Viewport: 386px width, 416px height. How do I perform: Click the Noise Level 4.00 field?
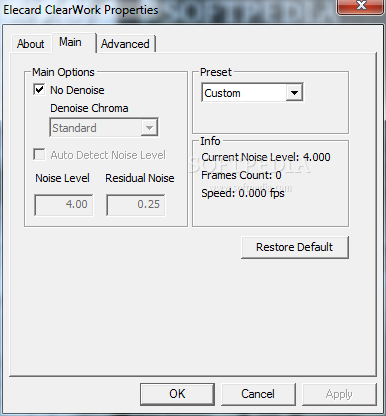point(64,204)
